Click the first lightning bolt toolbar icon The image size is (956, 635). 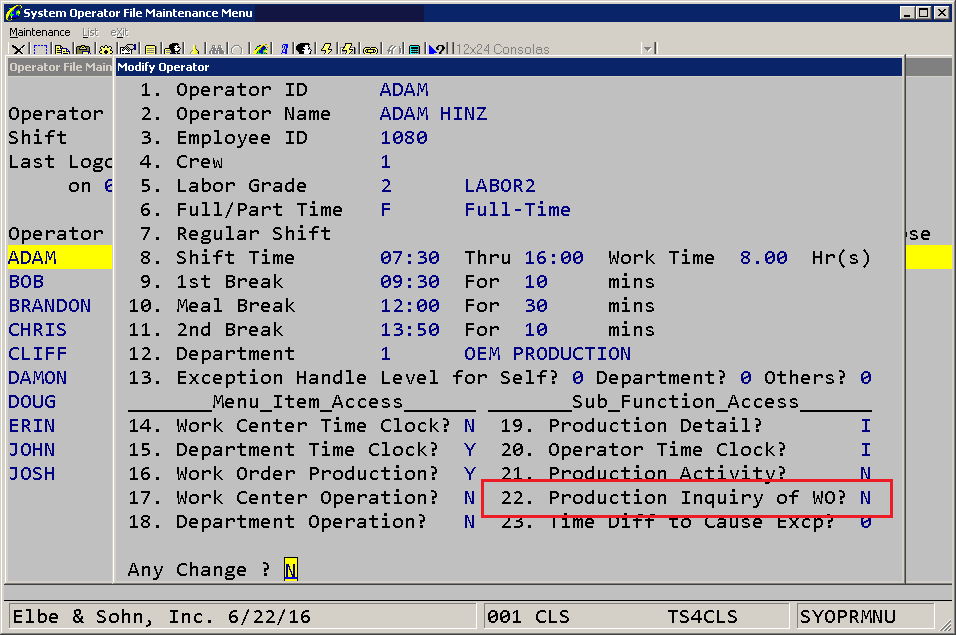tap(327, 49)
